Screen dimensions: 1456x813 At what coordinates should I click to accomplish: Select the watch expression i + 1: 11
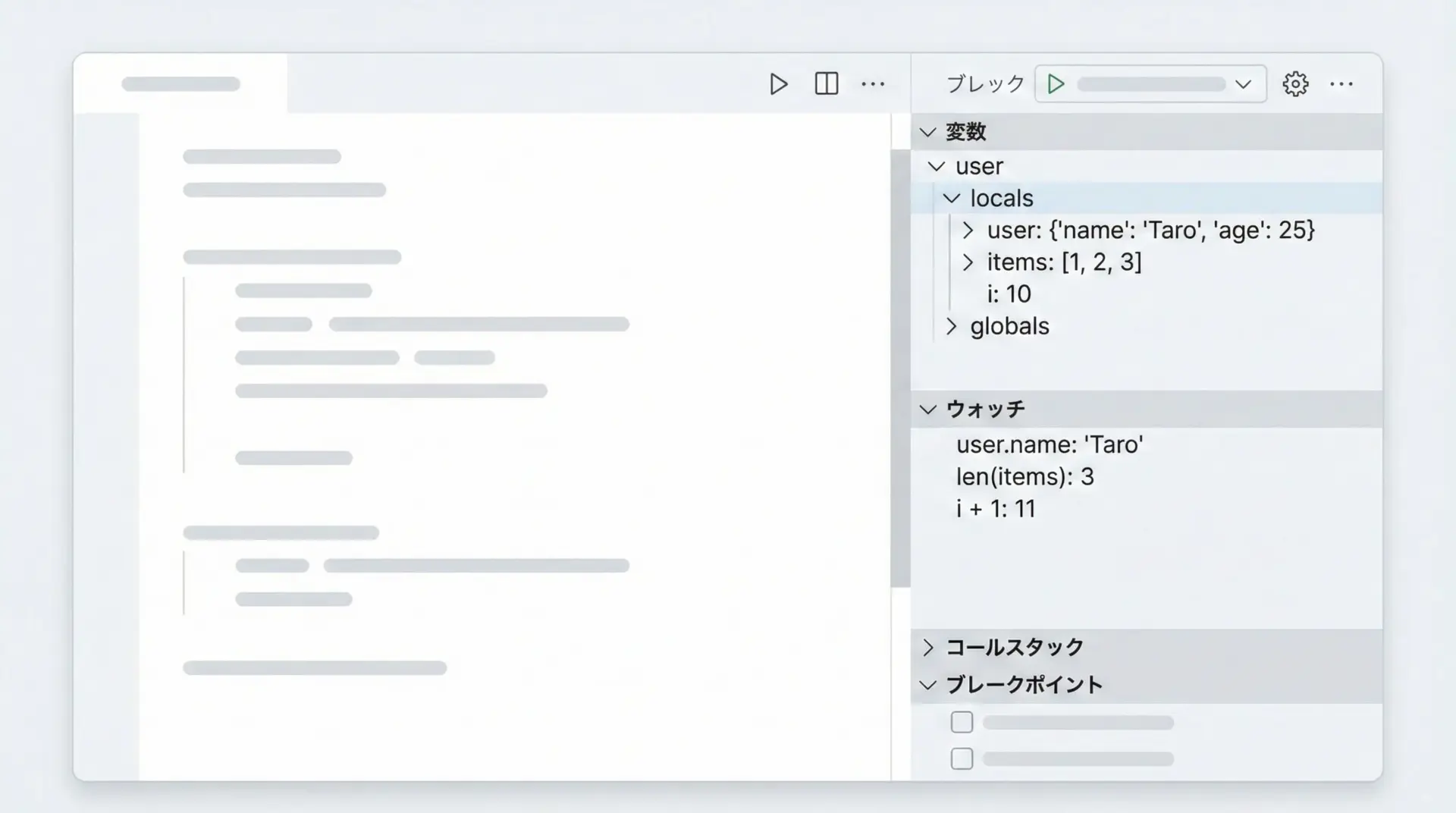[1147, 509]
